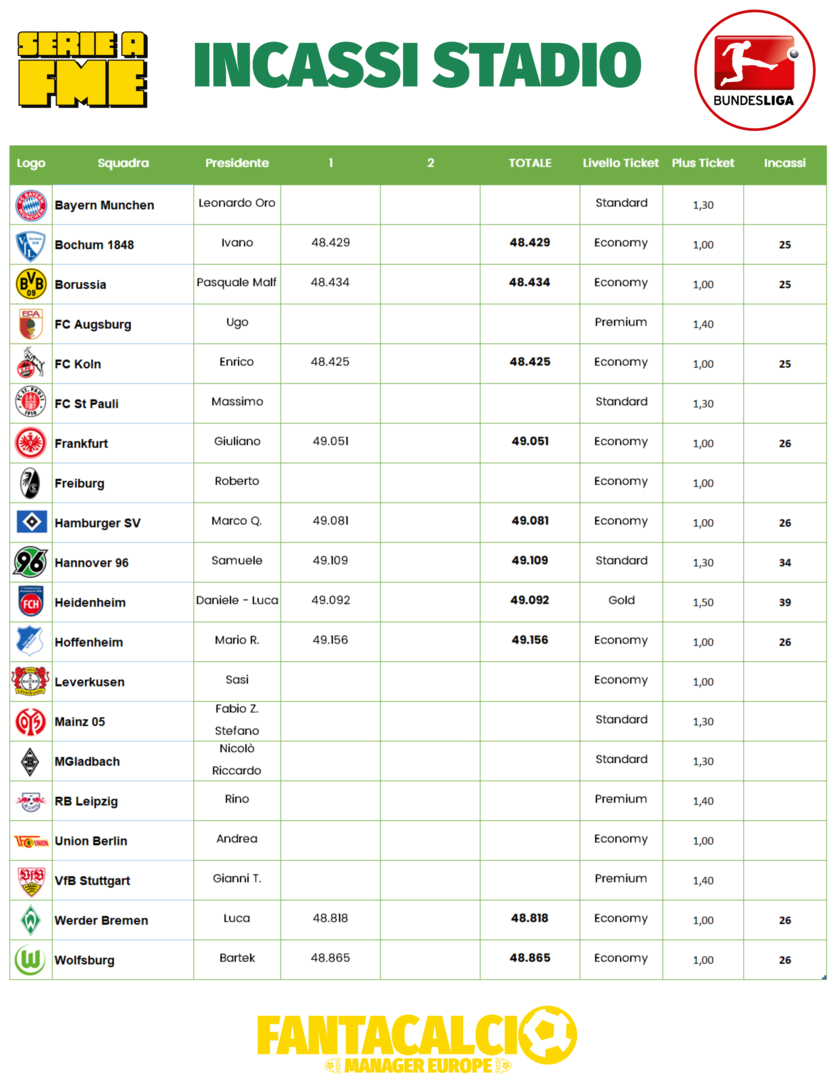This screenshot has width=835, height=1080.
Task: Select Hoffenheim's total 49.156 cell
Action: [x=530, y=641]
